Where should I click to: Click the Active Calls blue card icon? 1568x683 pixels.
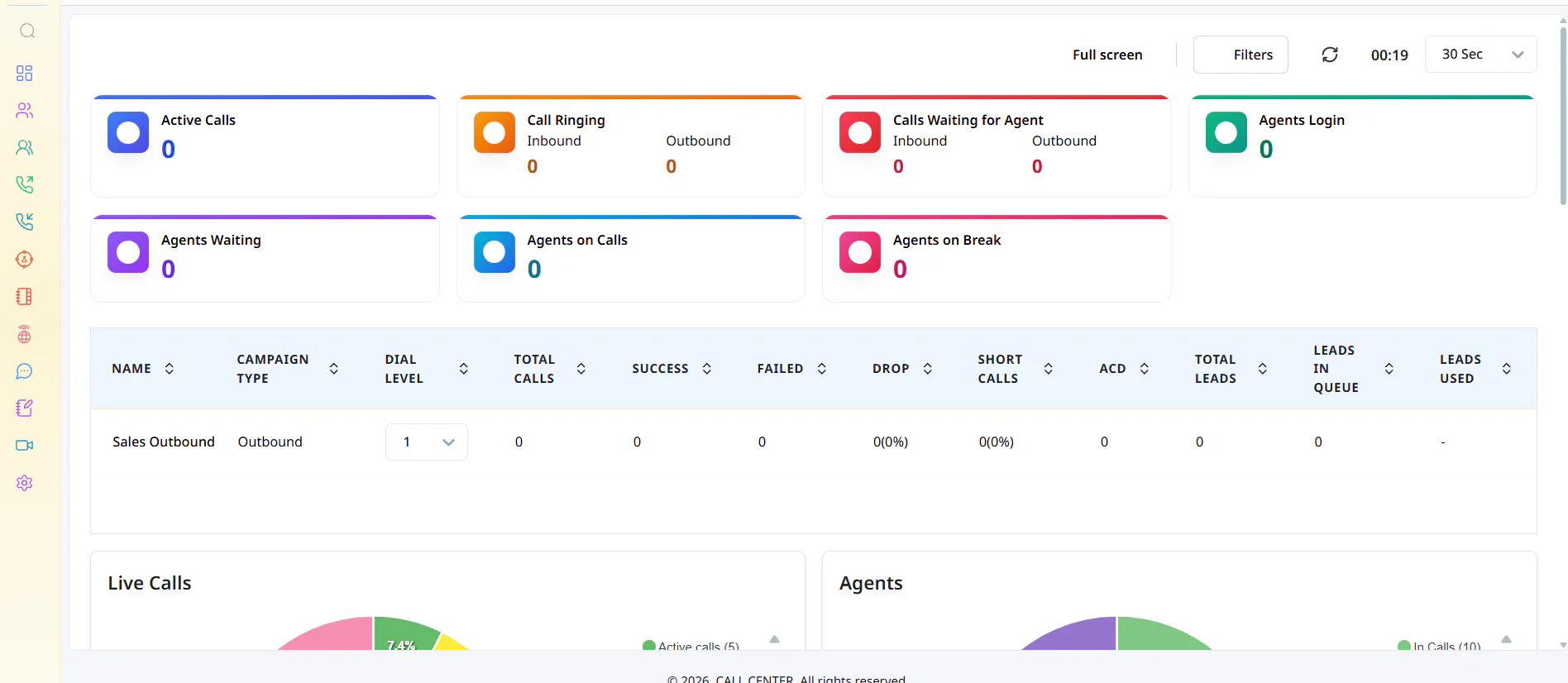[128, 132]
